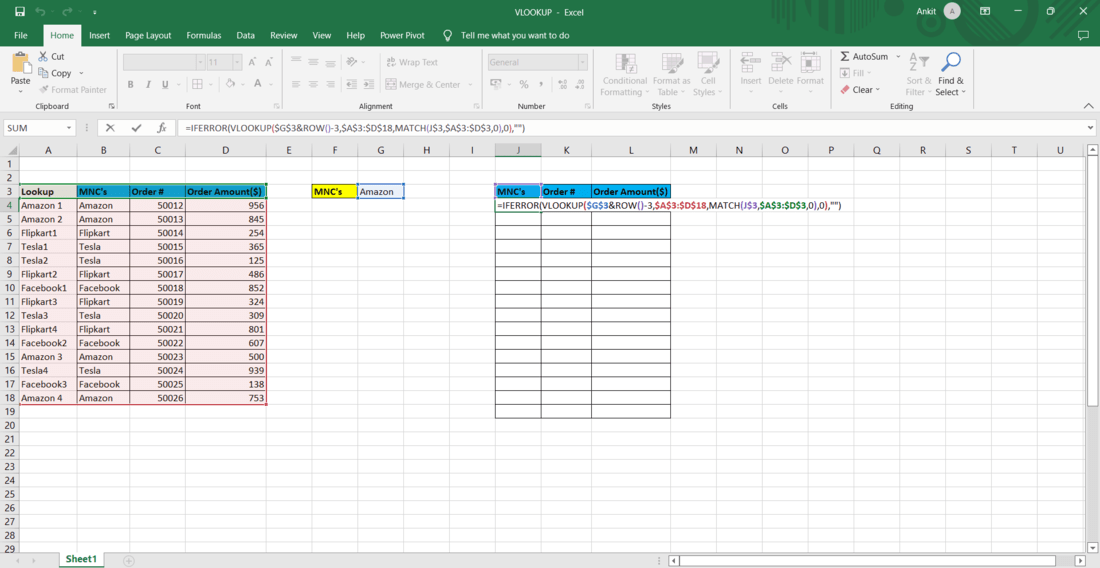Viewport: 1100px width, 568px height.
Task: Open Sort & Filter menu
Action: 918,74
